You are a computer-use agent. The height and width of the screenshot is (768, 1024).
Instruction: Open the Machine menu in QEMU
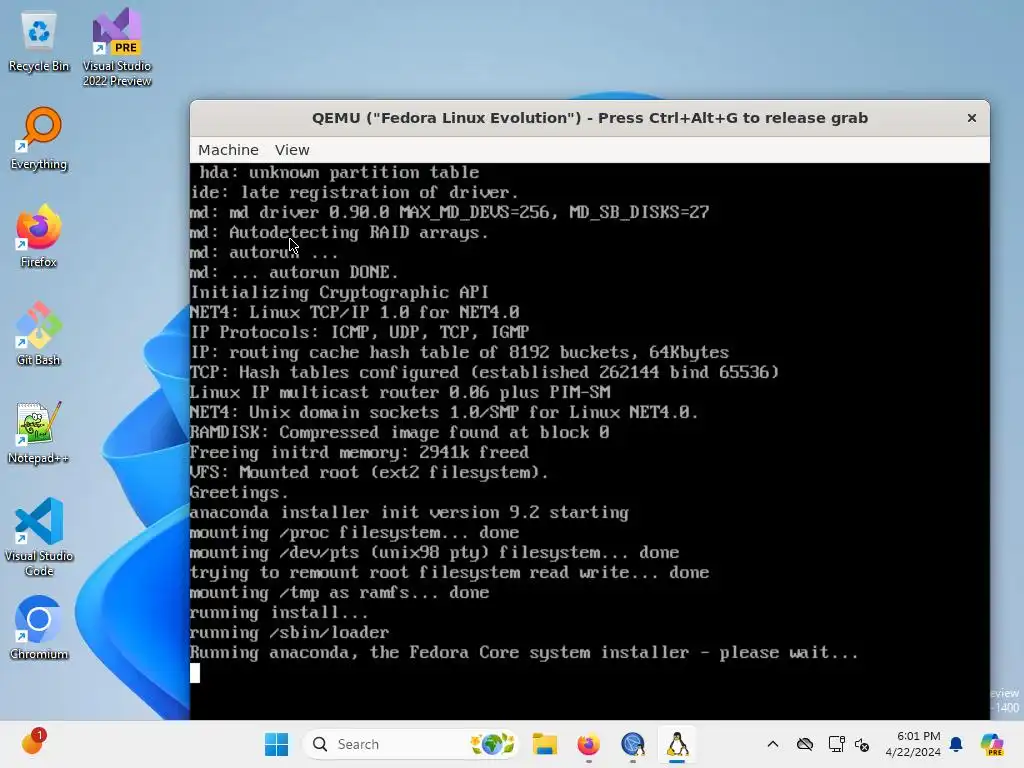click(x=228, y=150)
